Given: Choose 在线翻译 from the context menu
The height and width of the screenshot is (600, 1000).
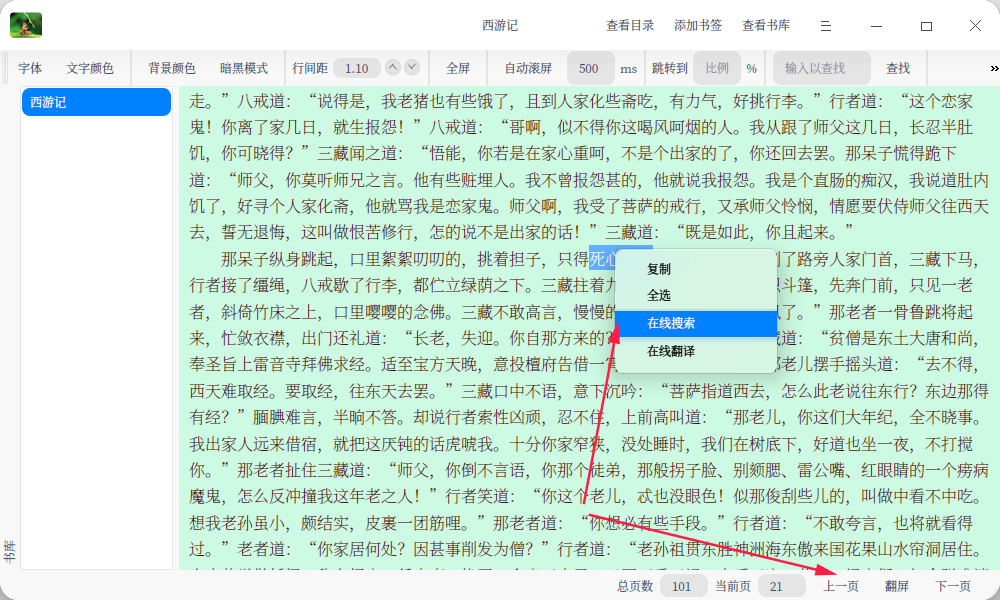Looking at the screenshot, I should click(x=696, y=351).
